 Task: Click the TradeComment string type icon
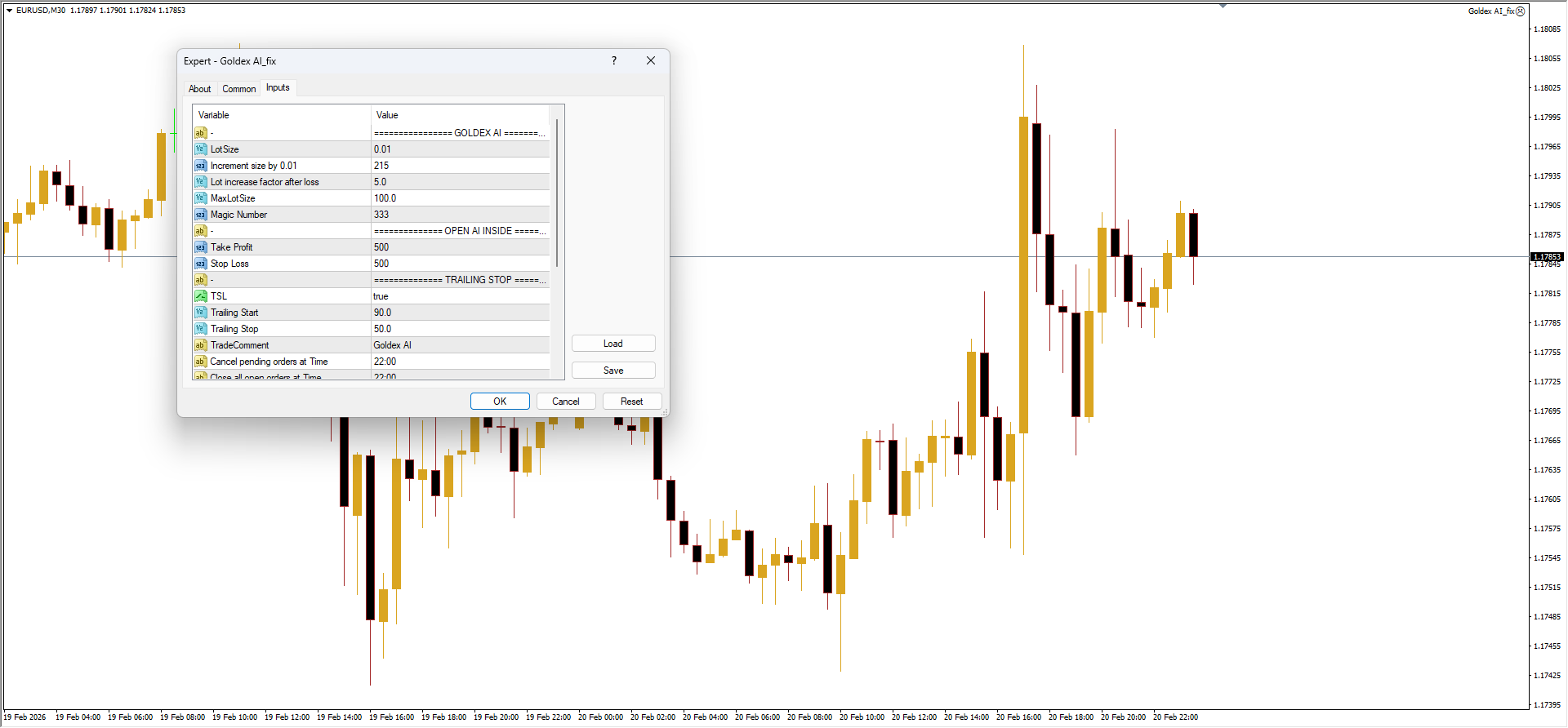click(x=200, y=345)
